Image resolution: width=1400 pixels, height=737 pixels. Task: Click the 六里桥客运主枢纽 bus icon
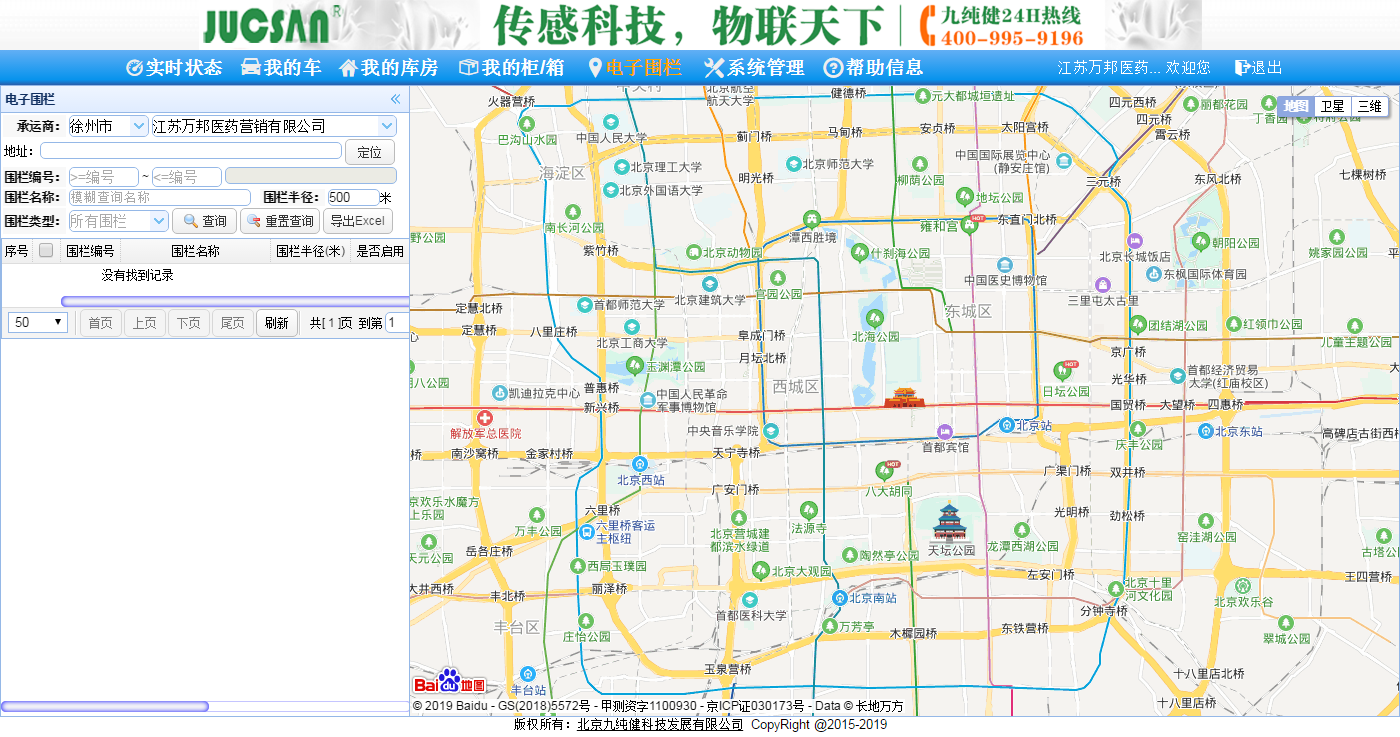[585, 531]
